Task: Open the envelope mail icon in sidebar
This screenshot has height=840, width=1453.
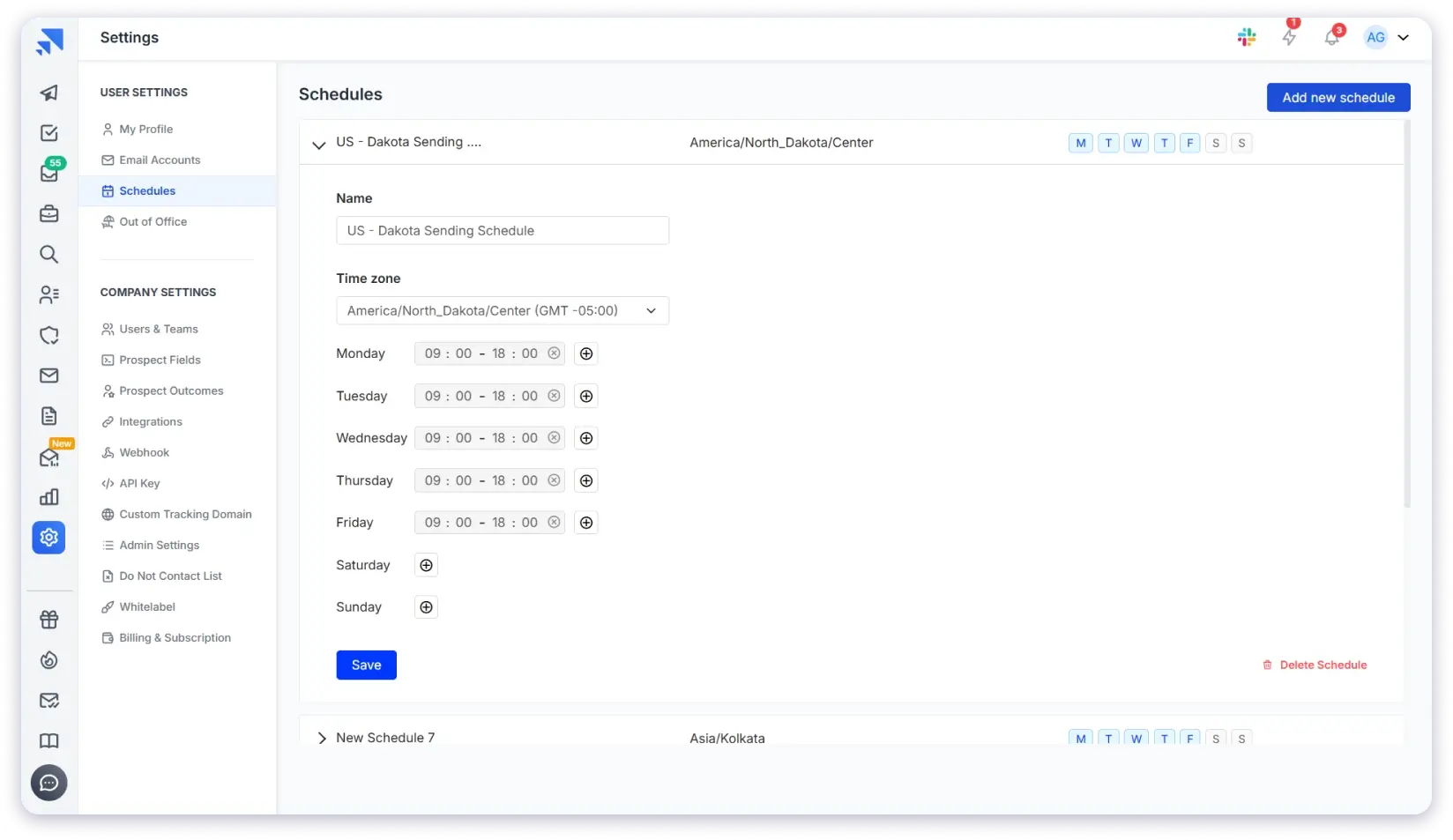Action: click(x=49, y=375)
